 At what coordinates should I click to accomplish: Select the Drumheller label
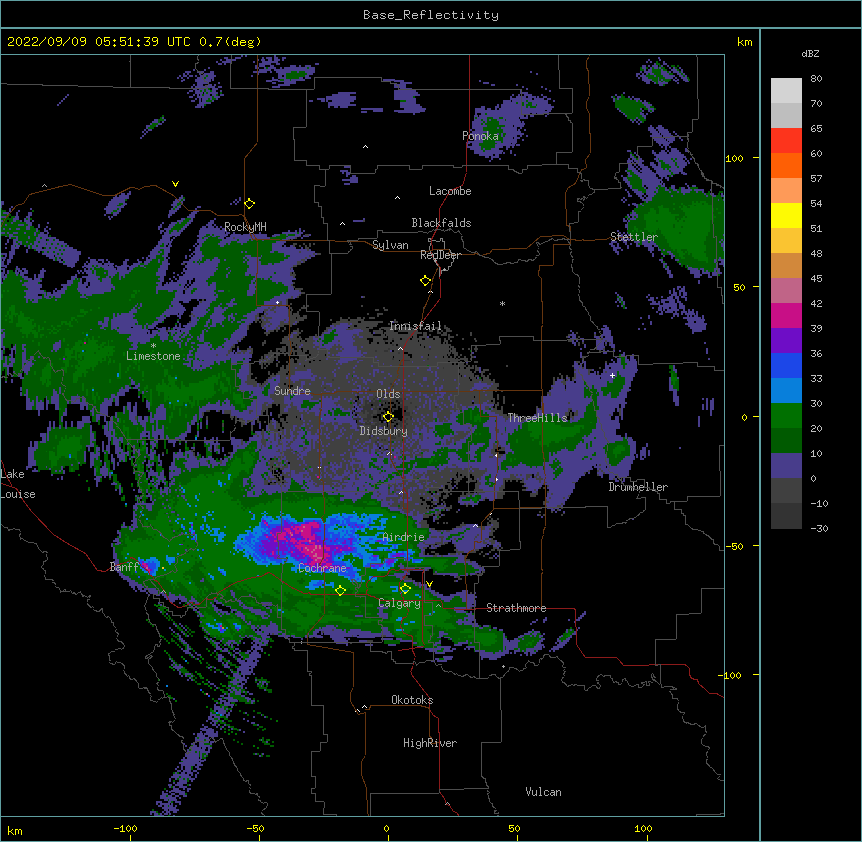pyautogui.click(x=638, y=487)
